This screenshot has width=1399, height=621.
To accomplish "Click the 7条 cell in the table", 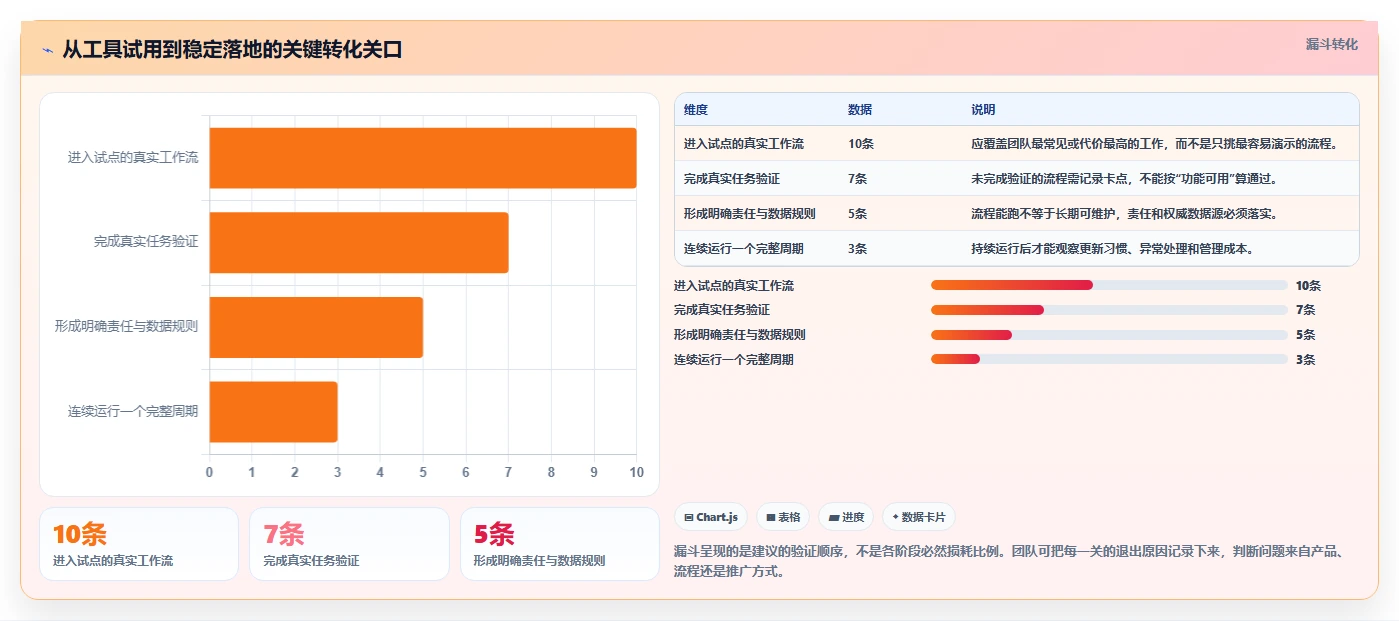I will [858, 179].
